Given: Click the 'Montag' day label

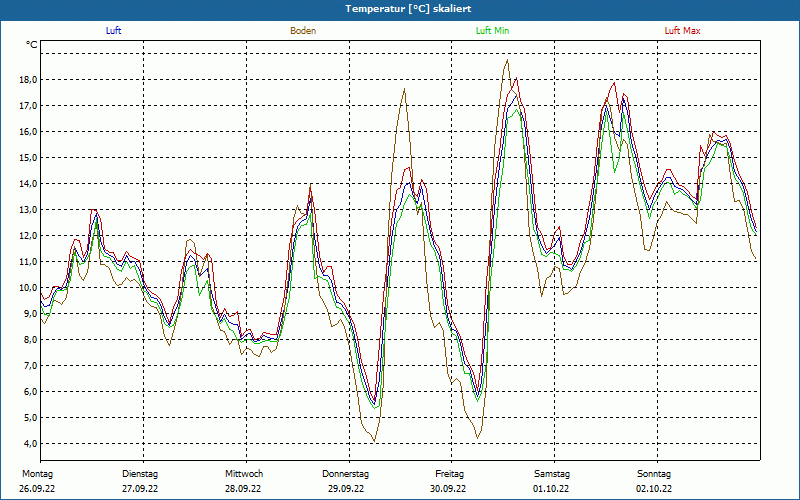Looking at the screenshot, I should click(x=37, y=474).
